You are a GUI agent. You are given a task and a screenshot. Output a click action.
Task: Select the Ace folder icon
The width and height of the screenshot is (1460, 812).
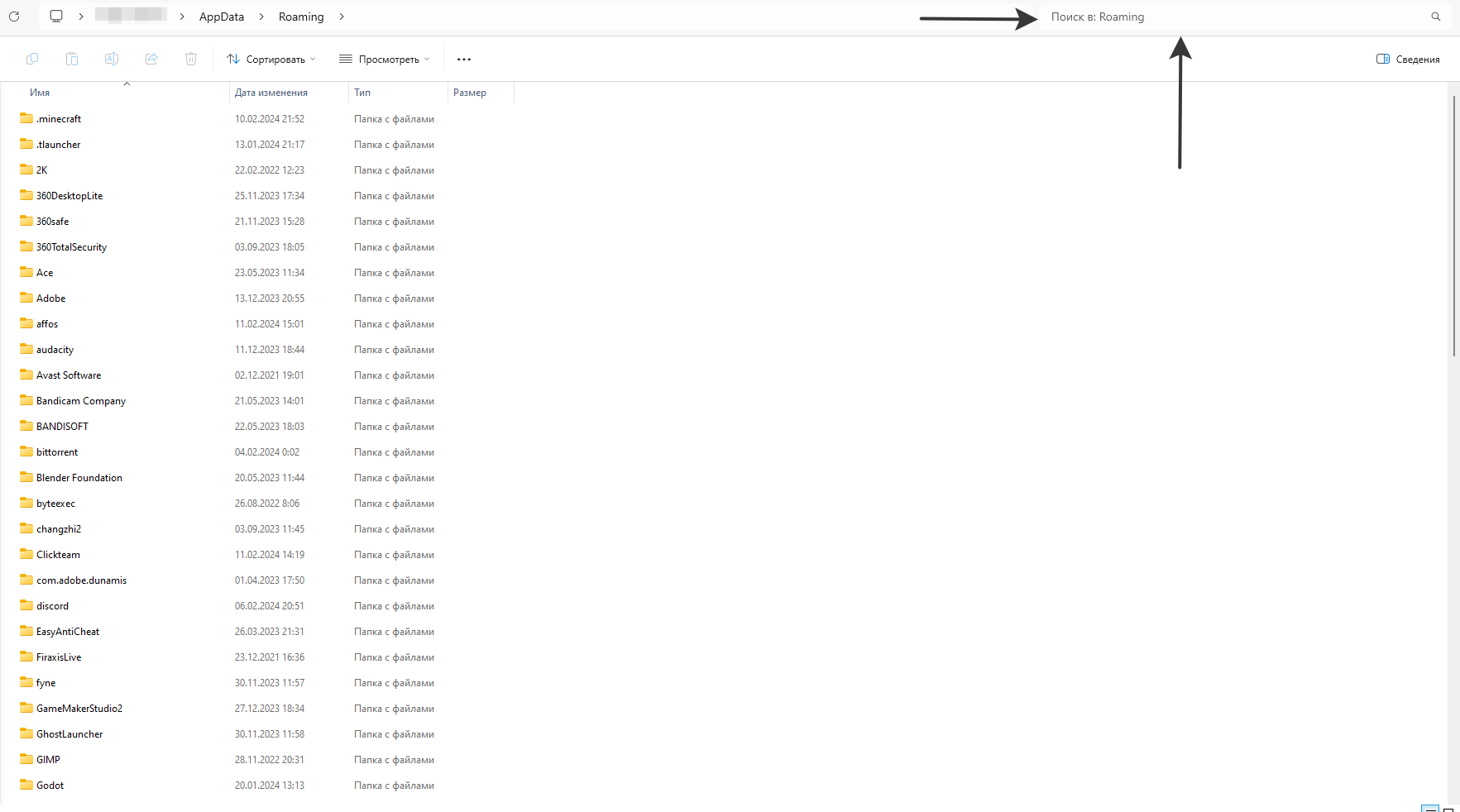[26, 272]
